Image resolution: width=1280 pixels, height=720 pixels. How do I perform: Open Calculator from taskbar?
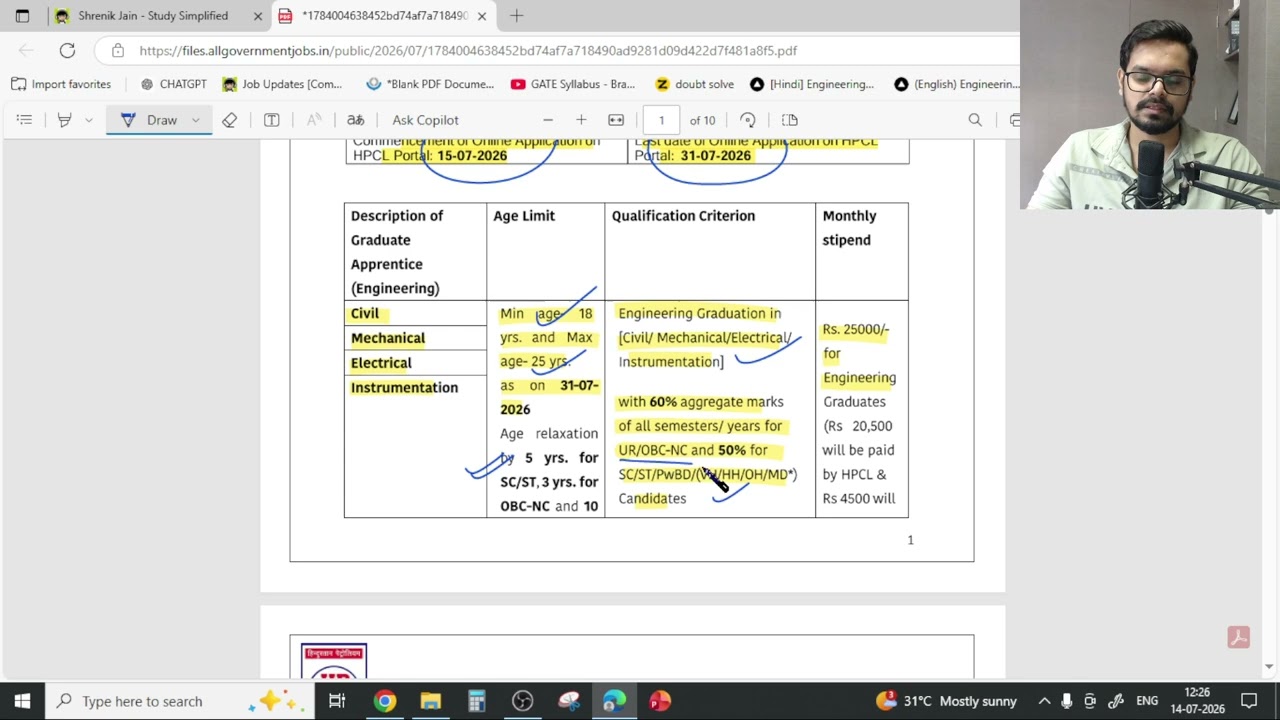476,701
